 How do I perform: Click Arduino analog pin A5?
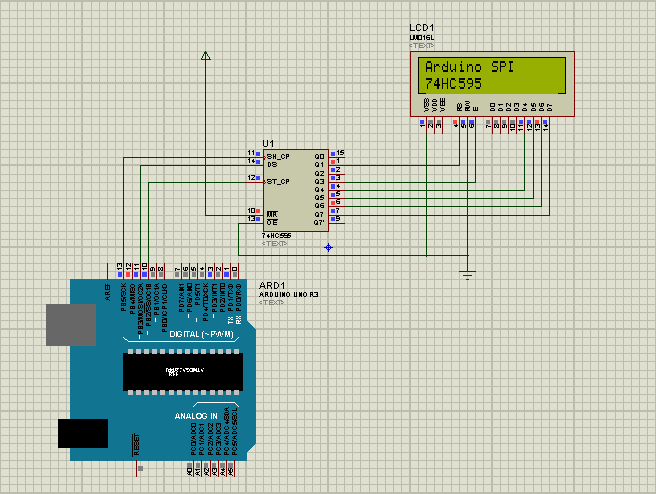click(x=231, y=469)
